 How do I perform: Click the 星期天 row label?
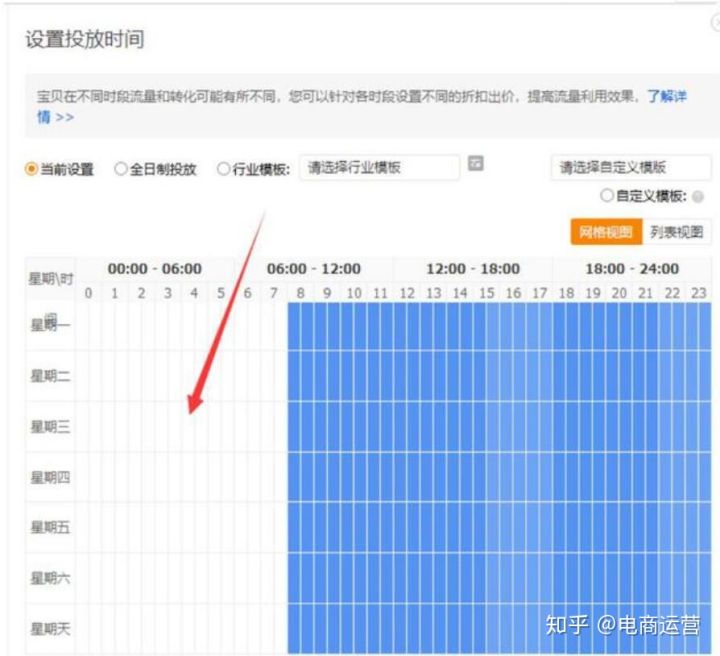click(50, 629)
